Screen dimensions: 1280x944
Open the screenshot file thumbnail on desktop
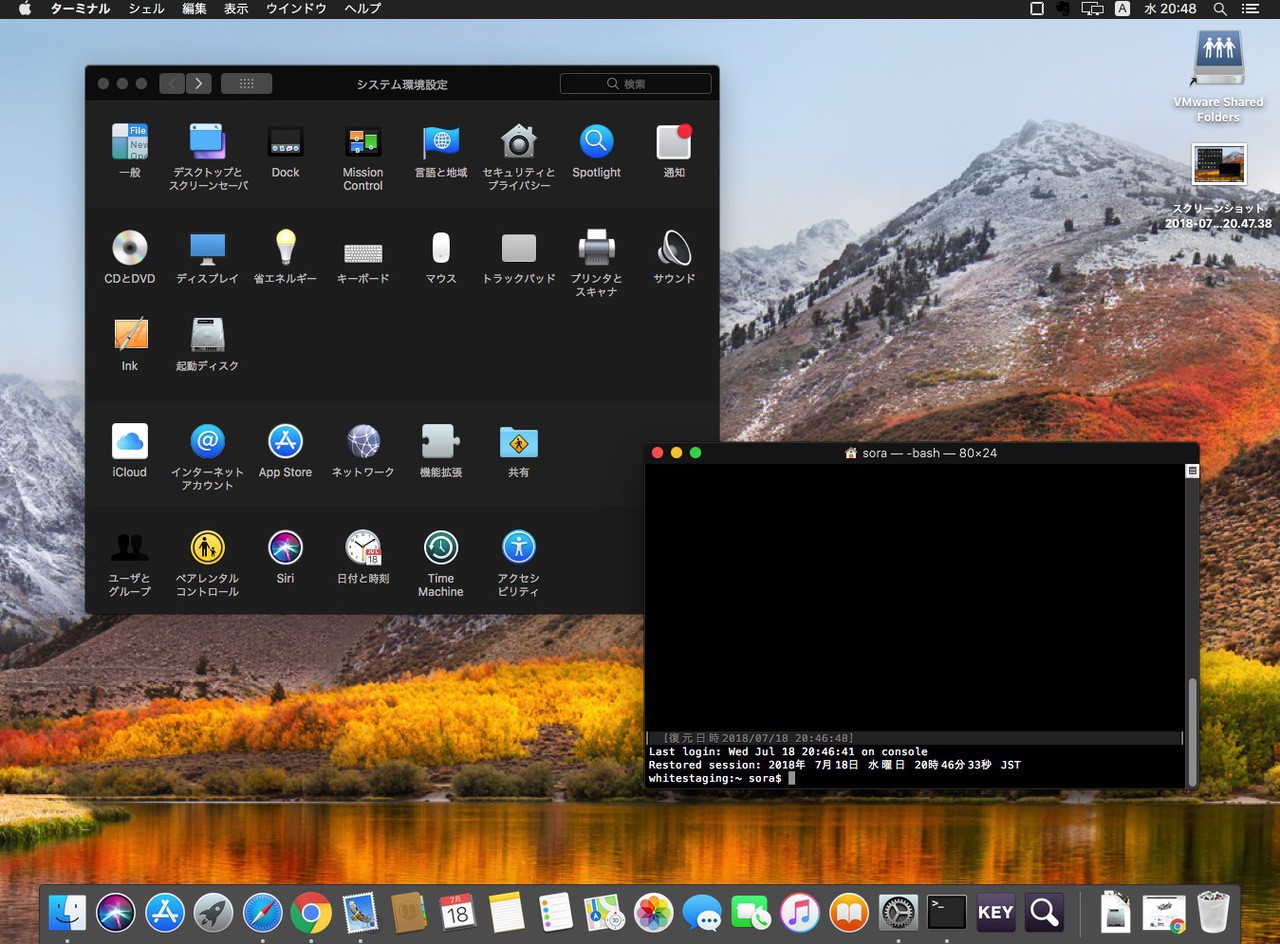pyautogui.click(x=1218, y=165)
